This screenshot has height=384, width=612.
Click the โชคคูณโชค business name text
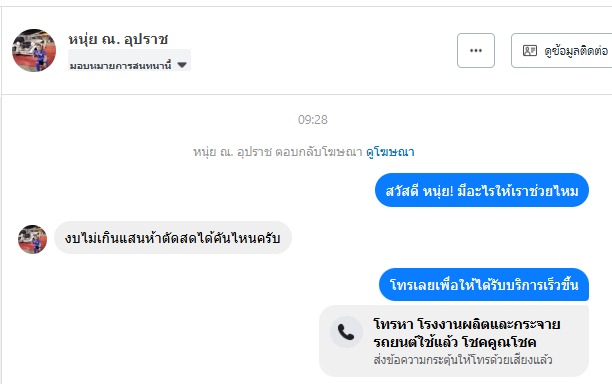click(x=499, y=342)
